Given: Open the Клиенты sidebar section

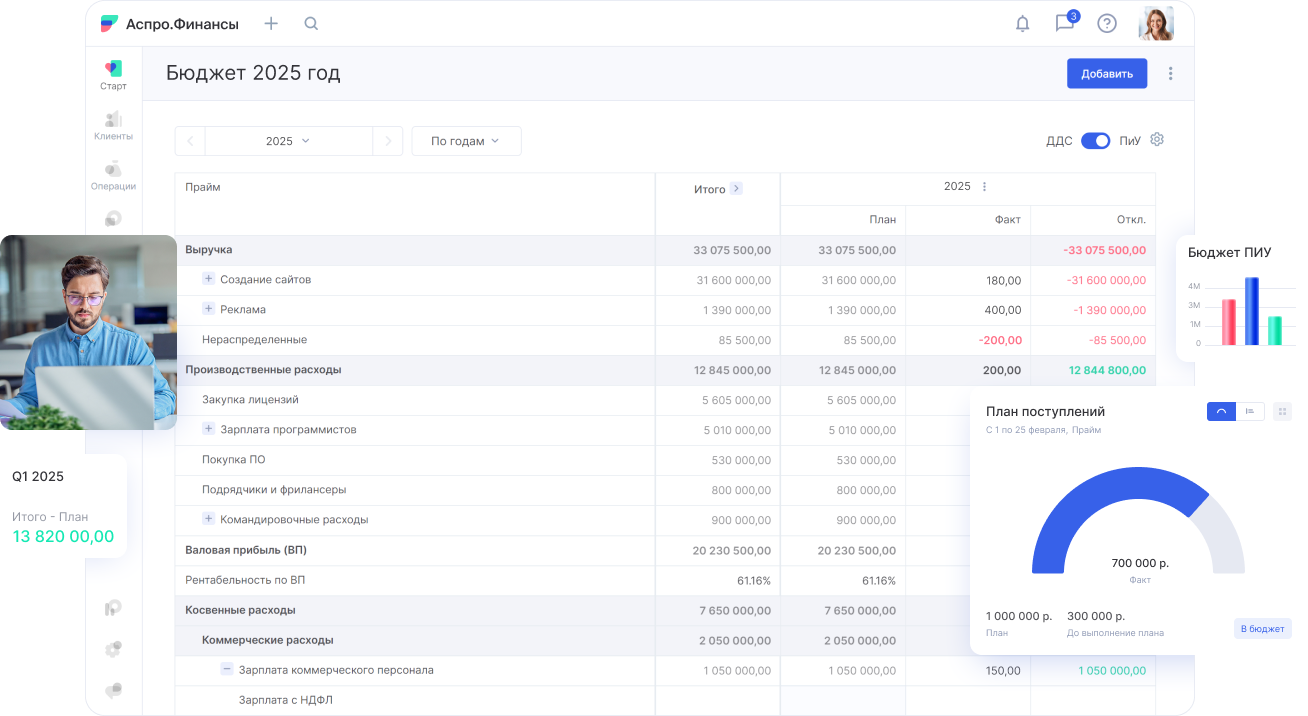Looking at the screenshot, I should pyautogui.click(x=113, y=125).
